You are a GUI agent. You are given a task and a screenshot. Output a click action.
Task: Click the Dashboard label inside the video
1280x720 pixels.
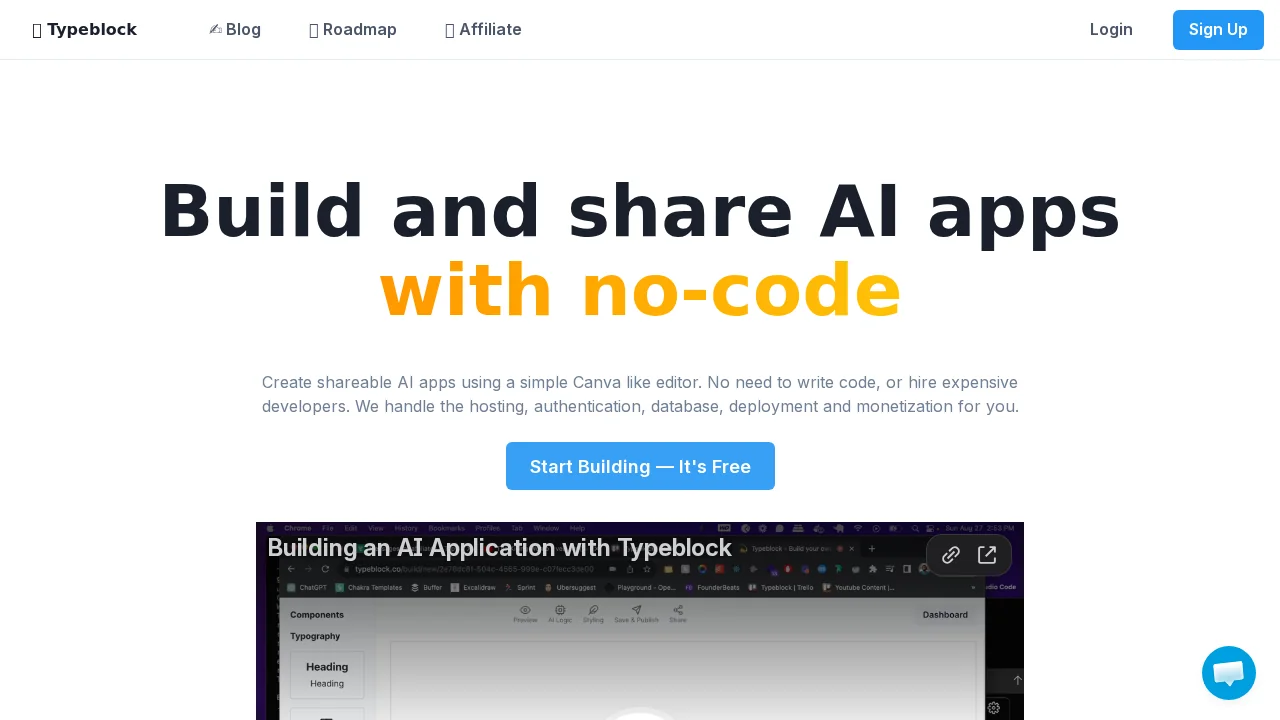pyautogui.click(x=945, y=615)
